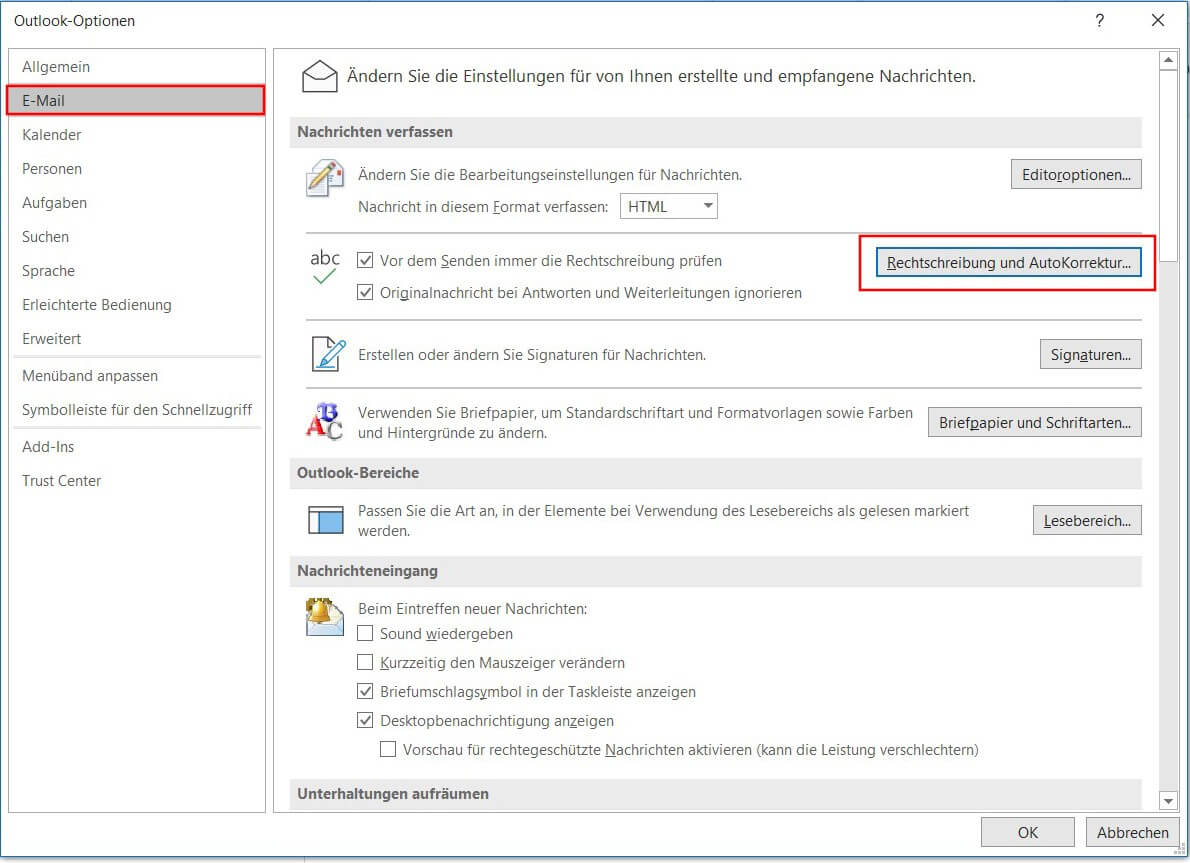
Task: Click the Editoroptionen... button
Action: (x=1075, y=175)
